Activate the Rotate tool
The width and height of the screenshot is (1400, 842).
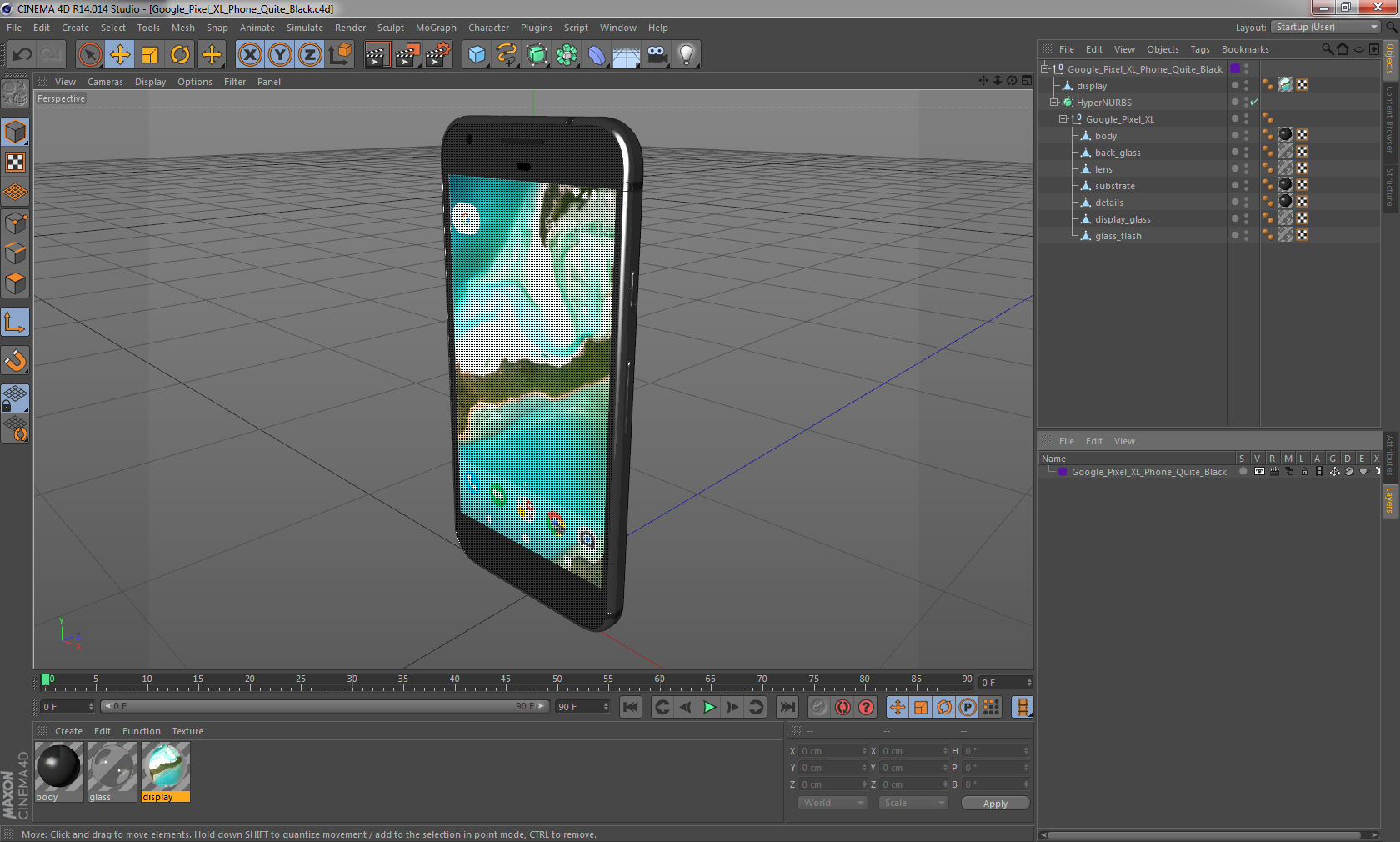pyautogui.click(x=180, y=55)
